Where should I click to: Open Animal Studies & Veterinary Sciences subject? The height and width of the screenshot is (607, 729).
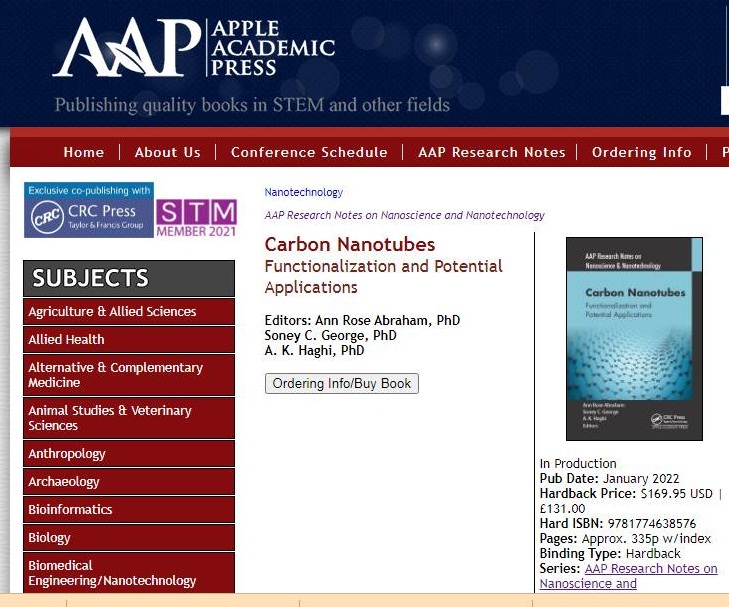click(129, 418)
